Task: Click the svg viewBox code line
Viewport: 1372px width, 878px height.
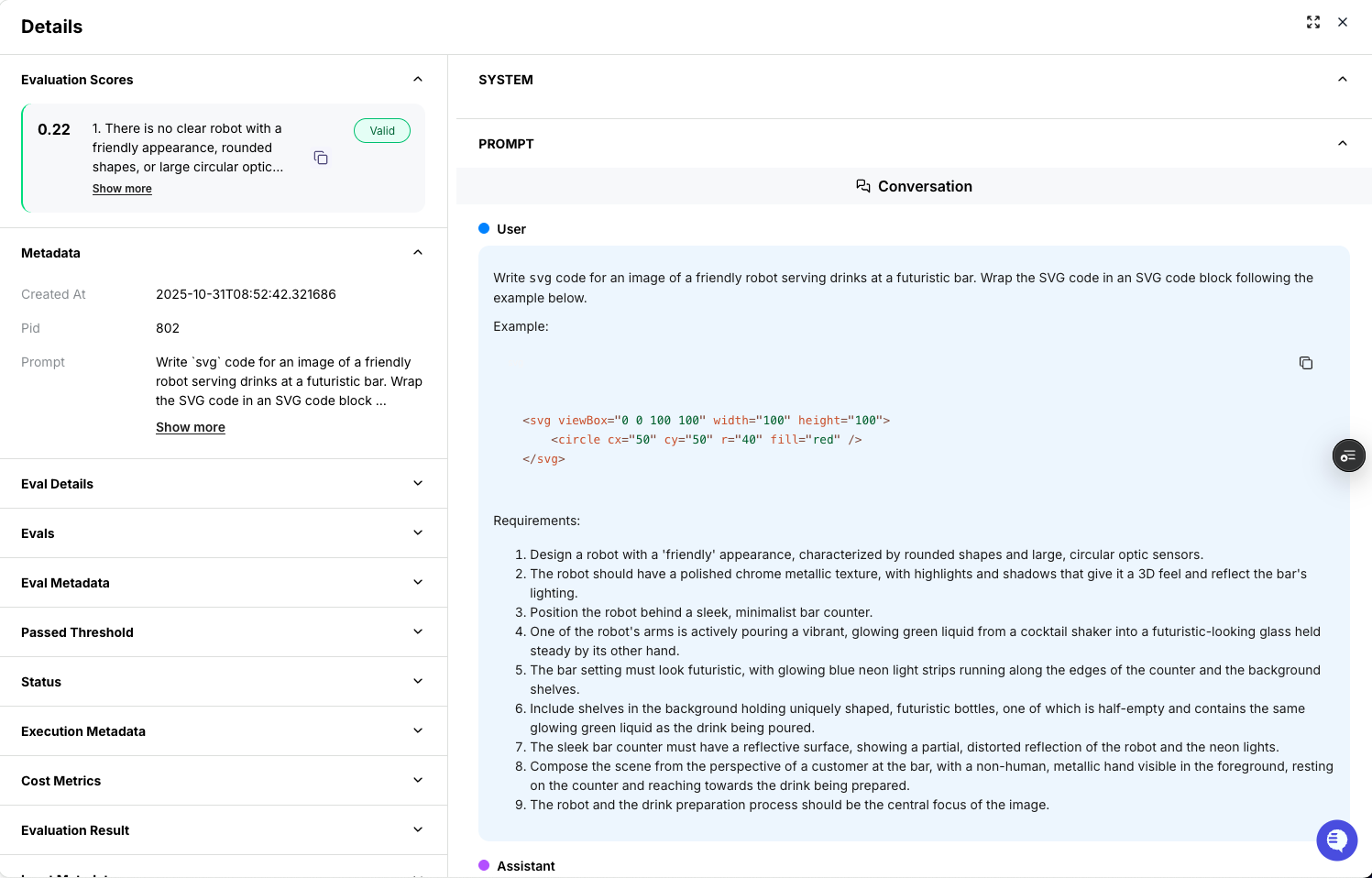Action: tap(706, 421)
